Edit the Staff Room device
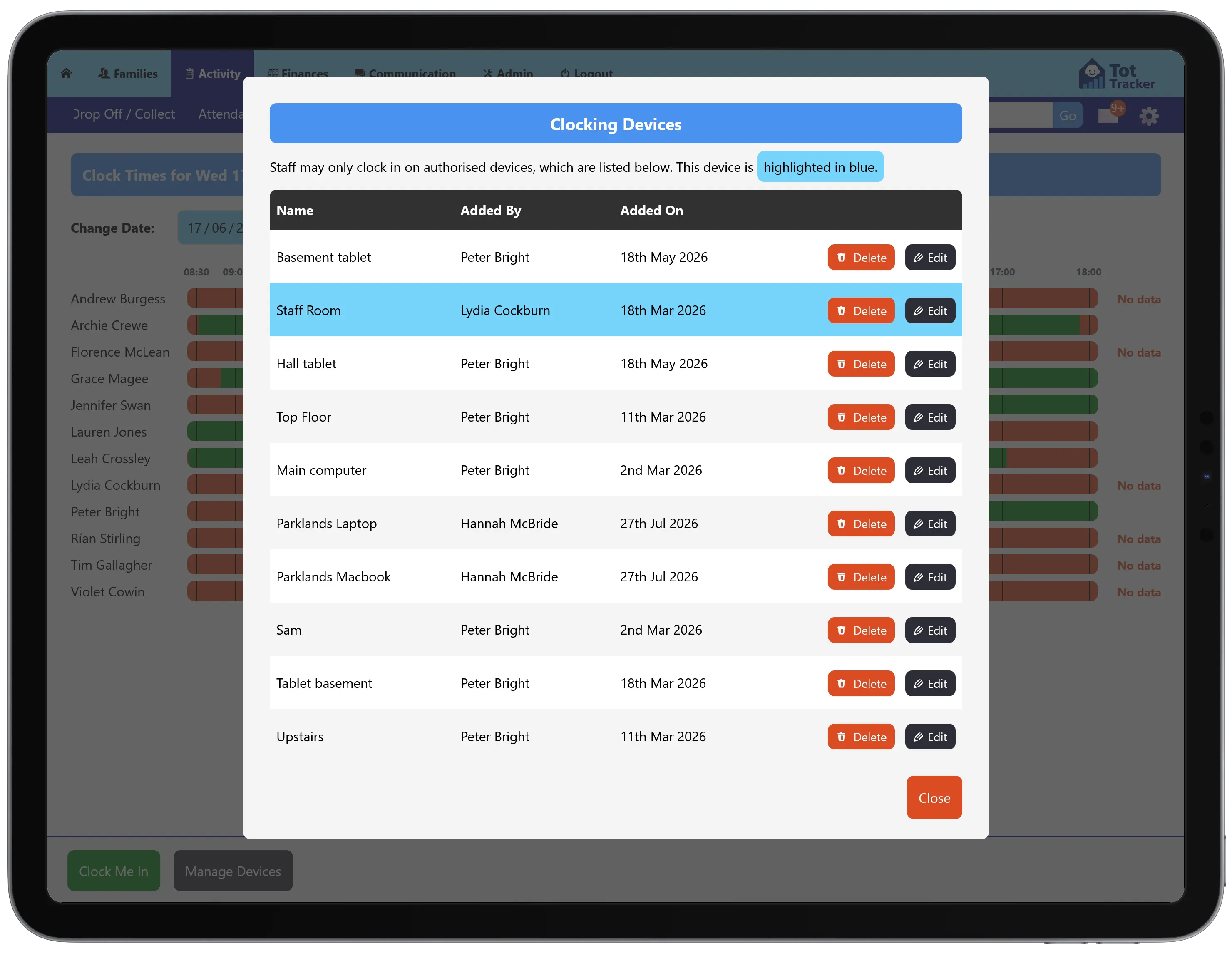This screenshot has width=1232, height=953. 930,311
